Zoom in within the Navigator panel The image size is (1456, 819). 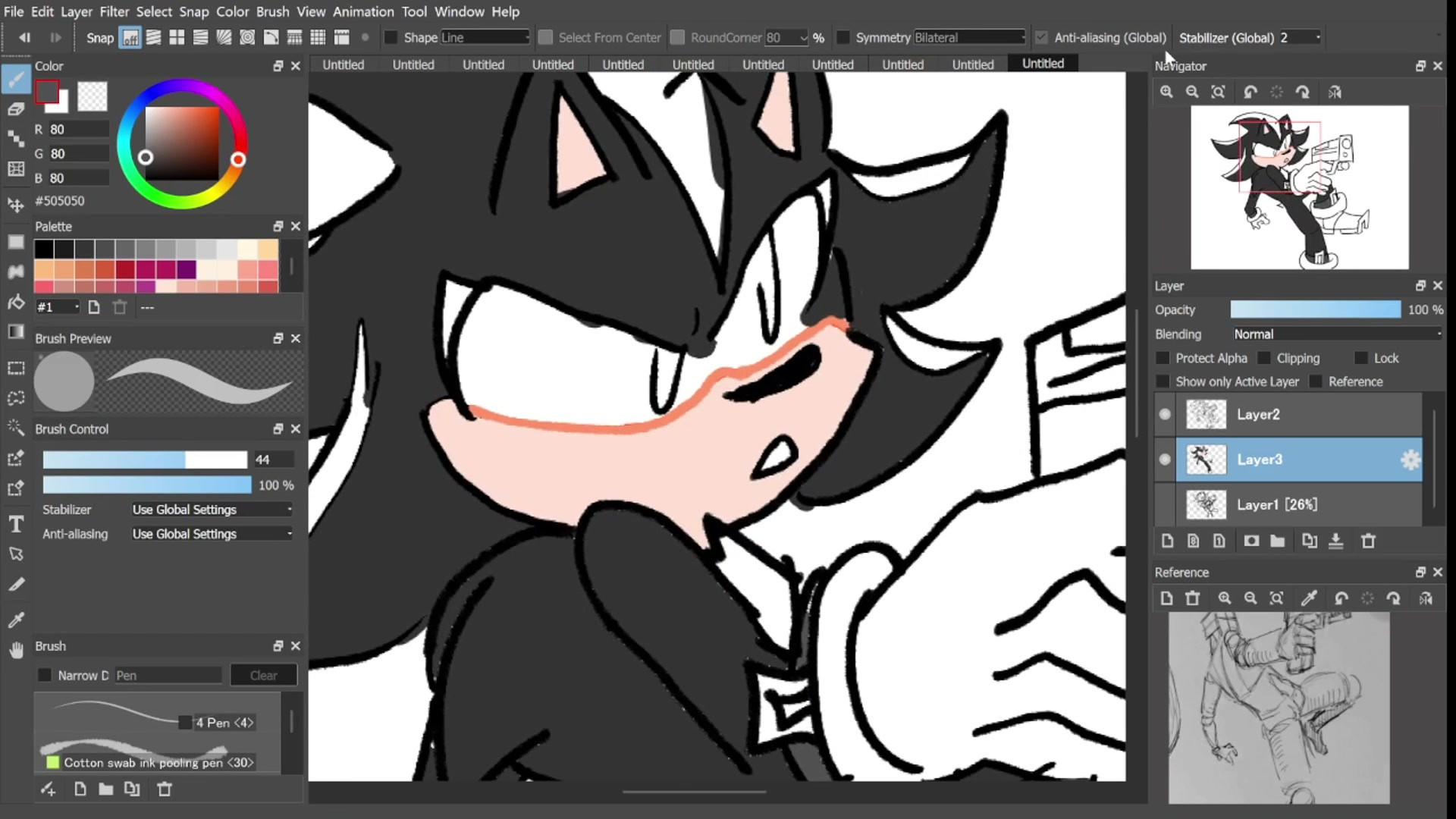click(1166, 92)
